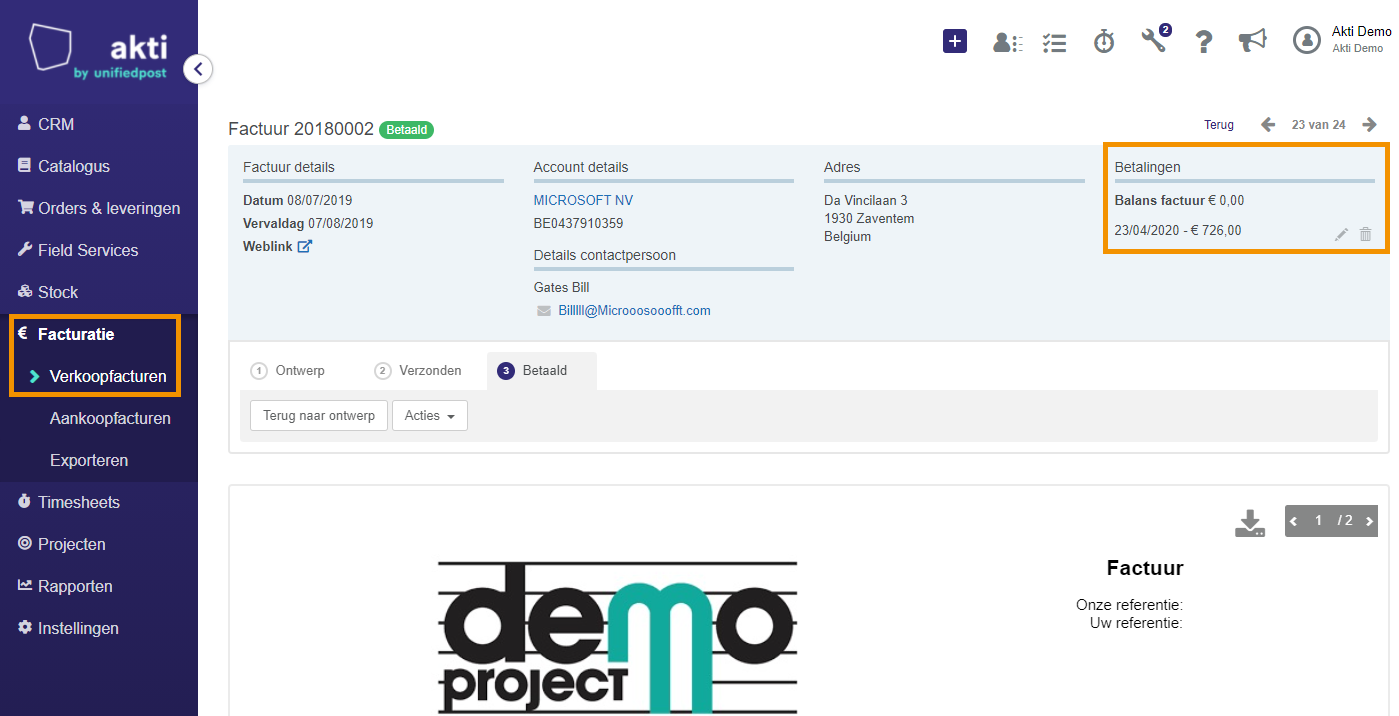The image size is (1399, 716).
Task: Open the Acties dropdown
Action: 430,415
